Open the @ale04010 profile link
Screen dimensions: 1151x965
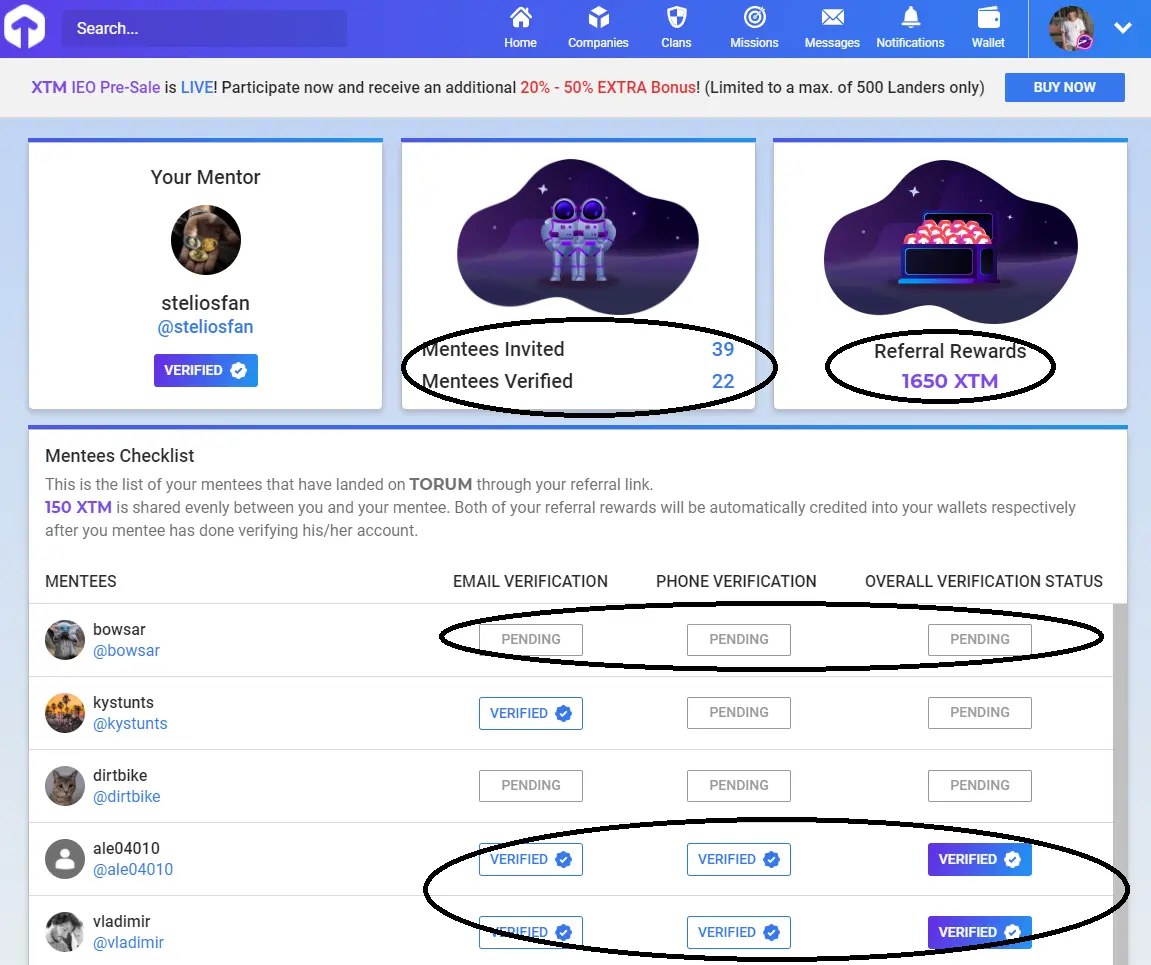click(133, 870)
